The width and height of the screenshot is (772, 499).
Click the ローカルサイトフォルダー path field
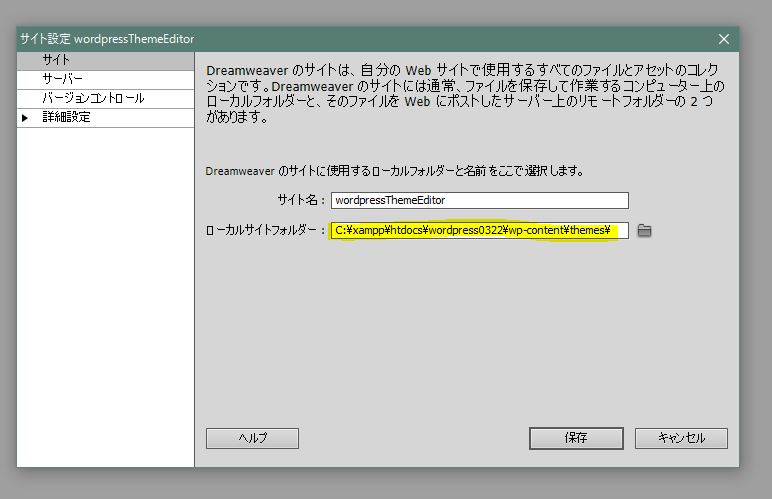tap(480, 230)
